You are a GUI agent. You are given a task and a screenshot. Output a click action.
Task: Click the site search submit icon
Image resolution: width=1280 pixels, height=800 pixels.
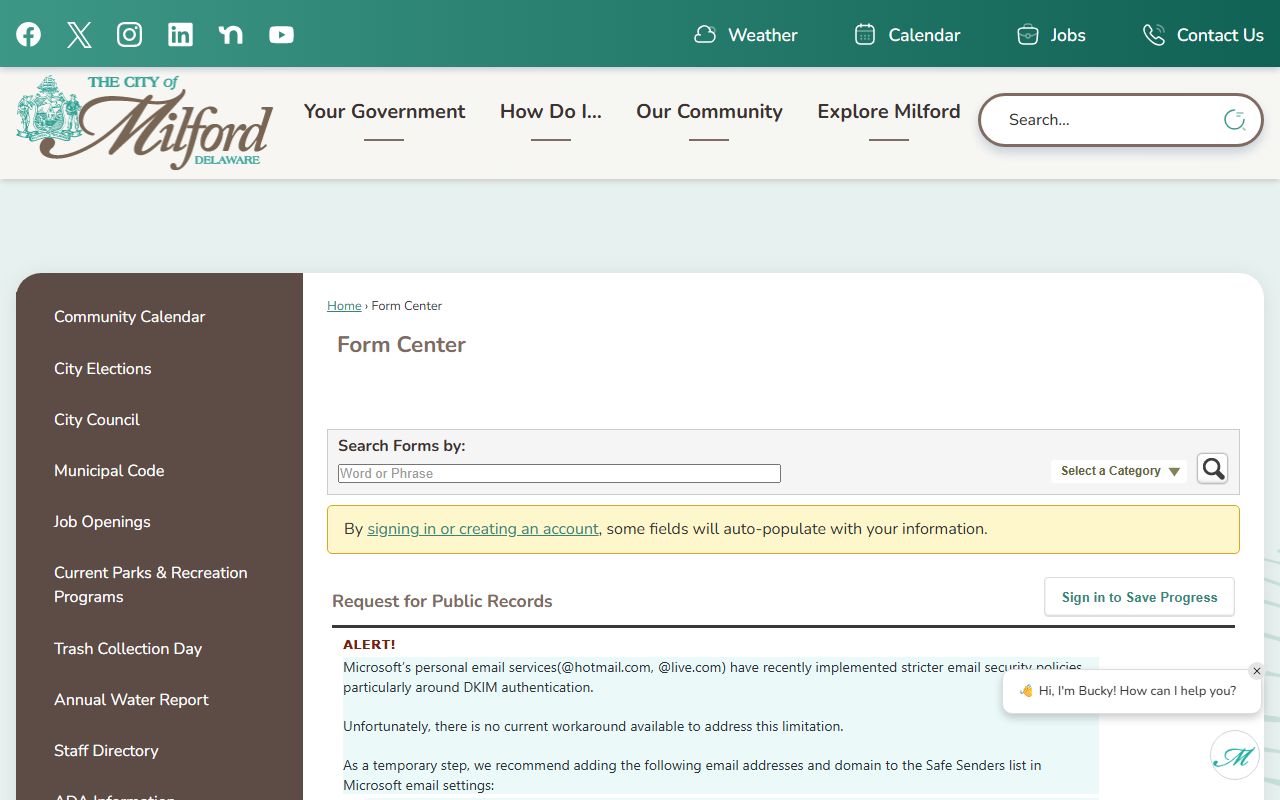click(x=1234, y=120)
